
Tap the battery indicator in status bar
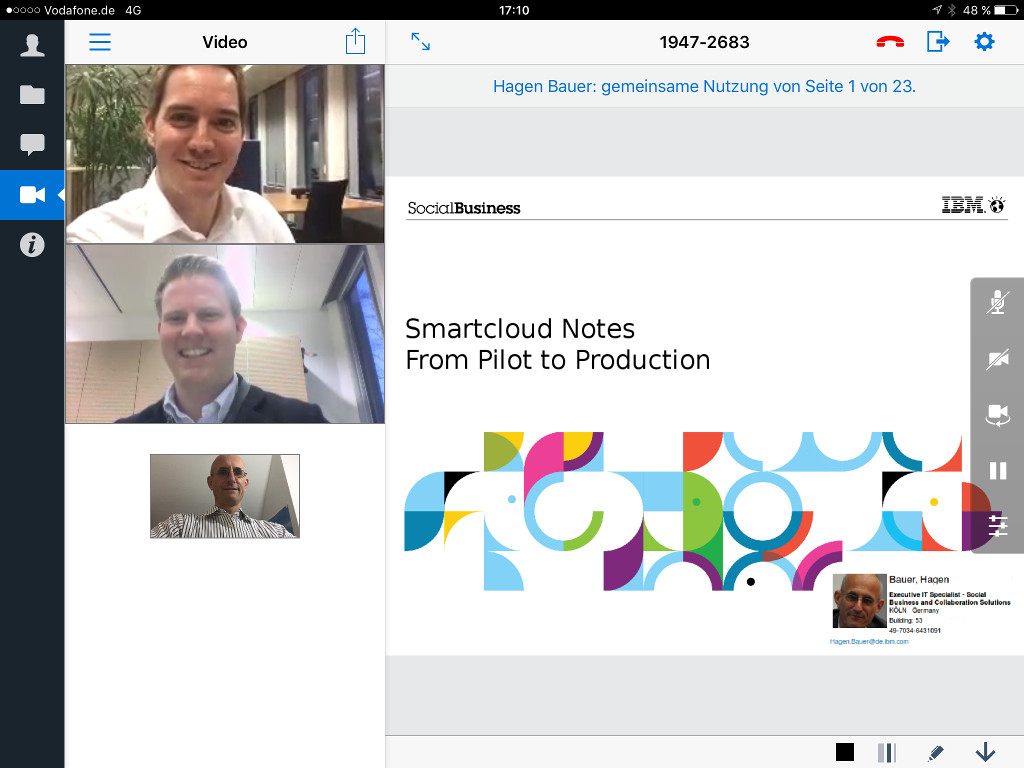click(x=1006, y=10)
